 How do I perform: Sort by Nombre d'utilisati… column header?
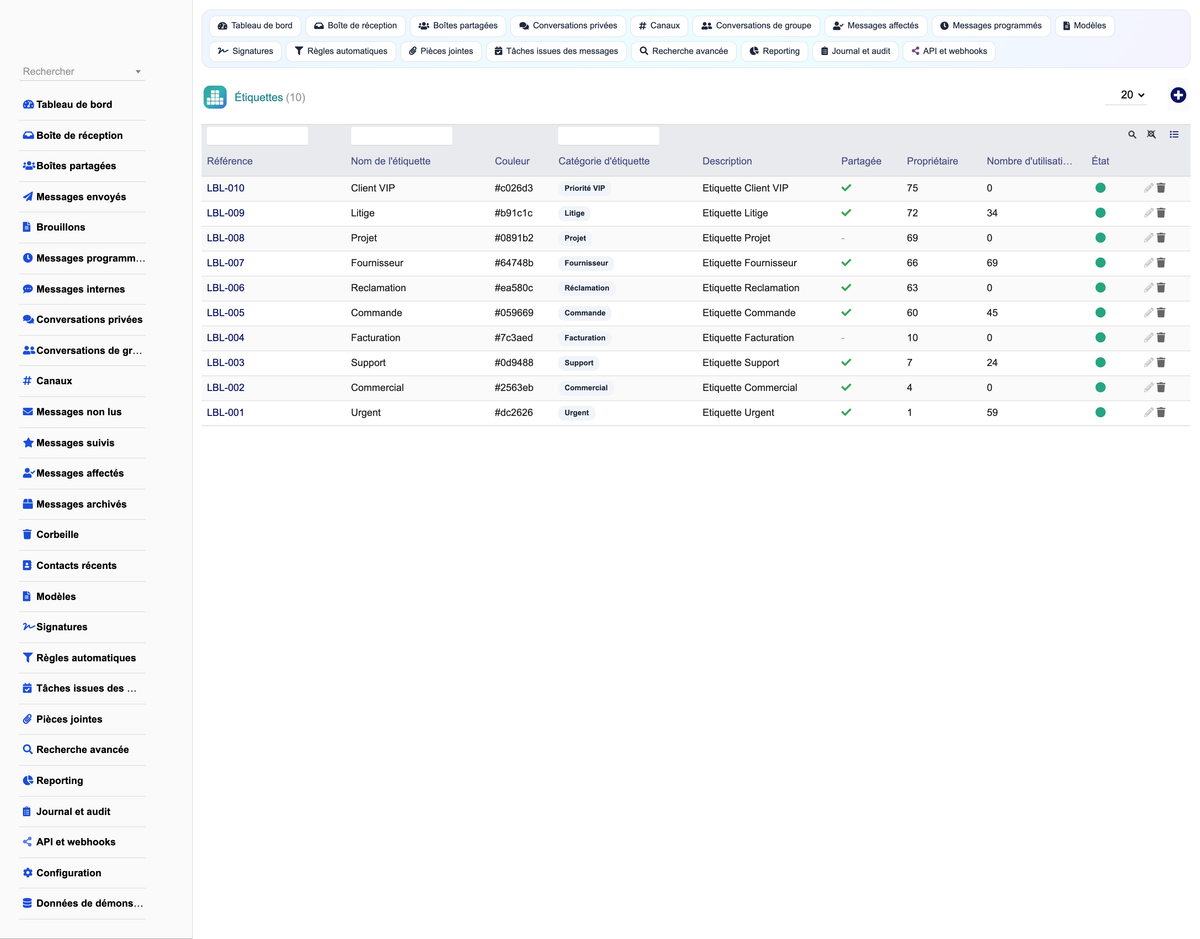click(x=1030, y=161)
